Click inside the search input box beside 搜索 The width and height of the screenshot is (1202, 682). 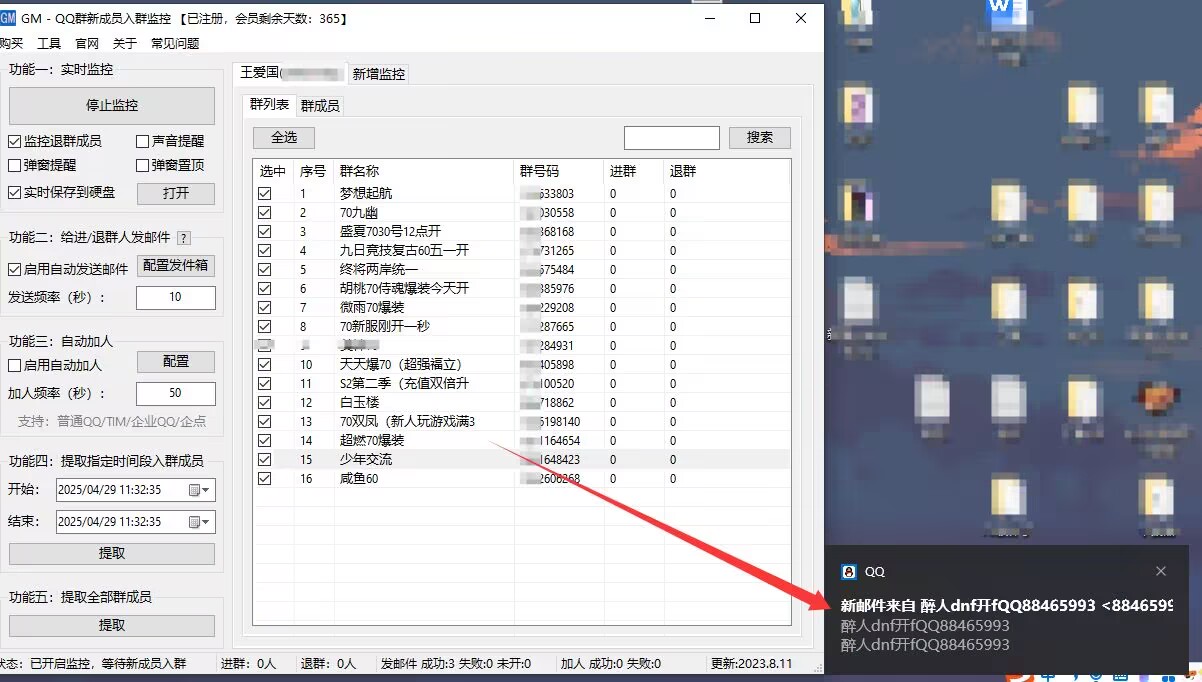click(x=670, y=137)
